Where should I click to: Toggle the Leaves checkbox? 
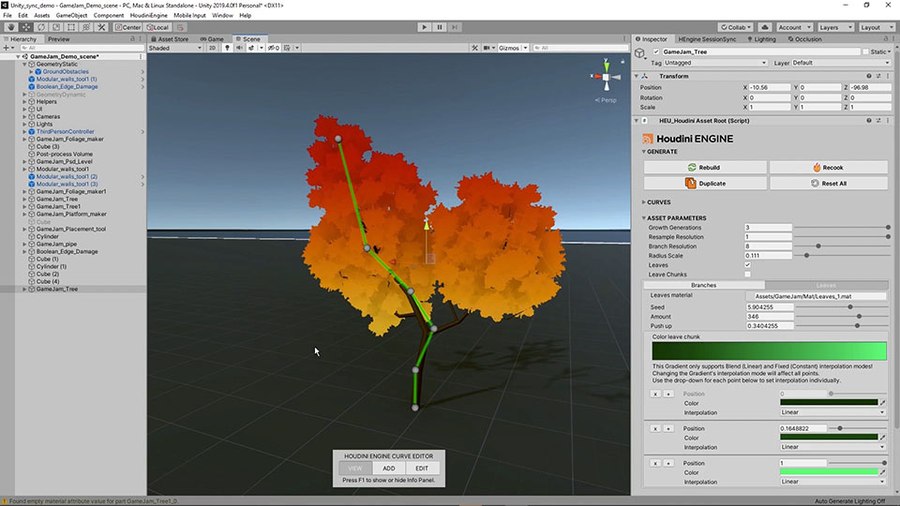pos(747,265)
